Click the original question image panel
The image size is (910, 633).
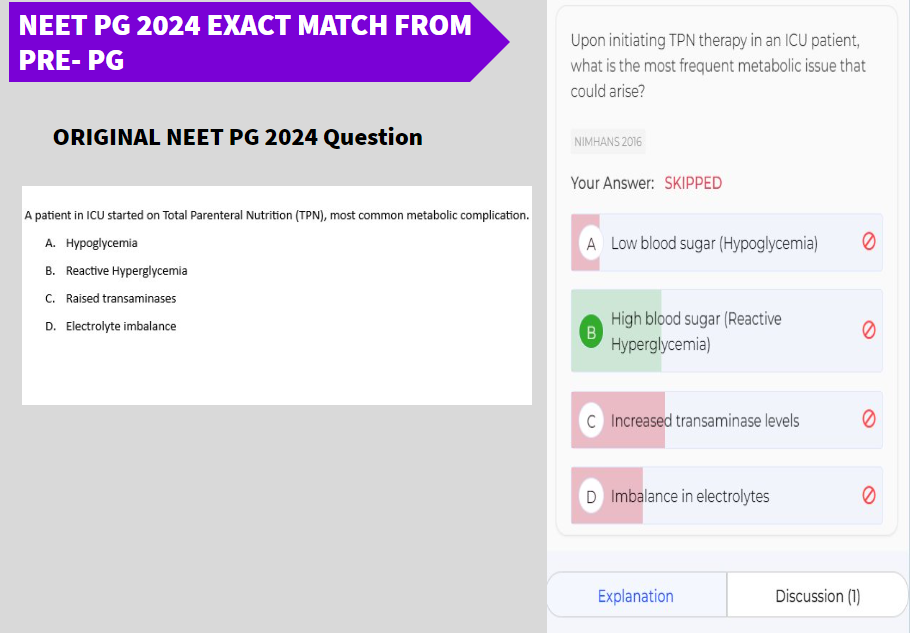pos(277,295)
